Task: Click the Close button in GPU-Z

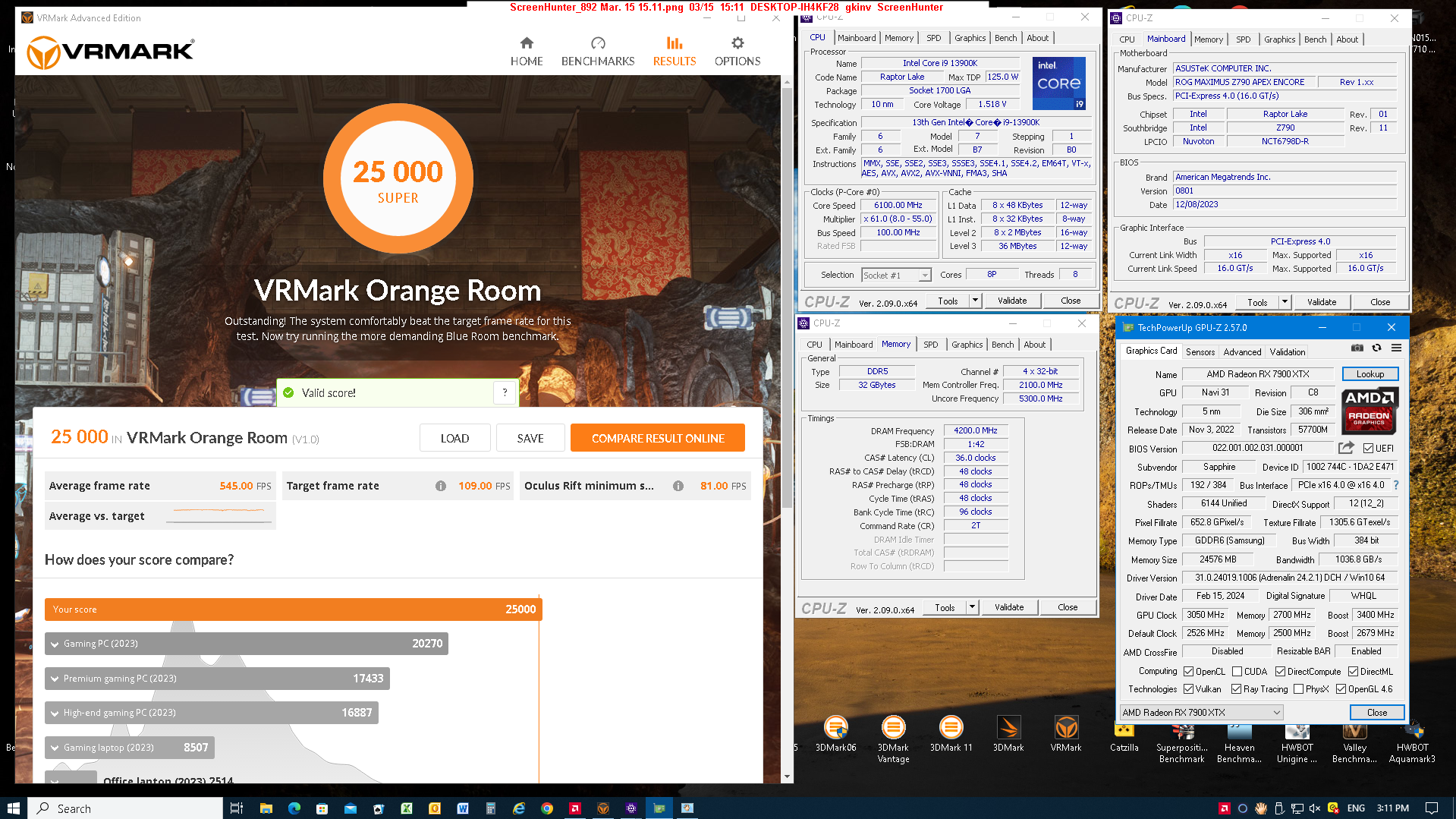Action: 1377,713
